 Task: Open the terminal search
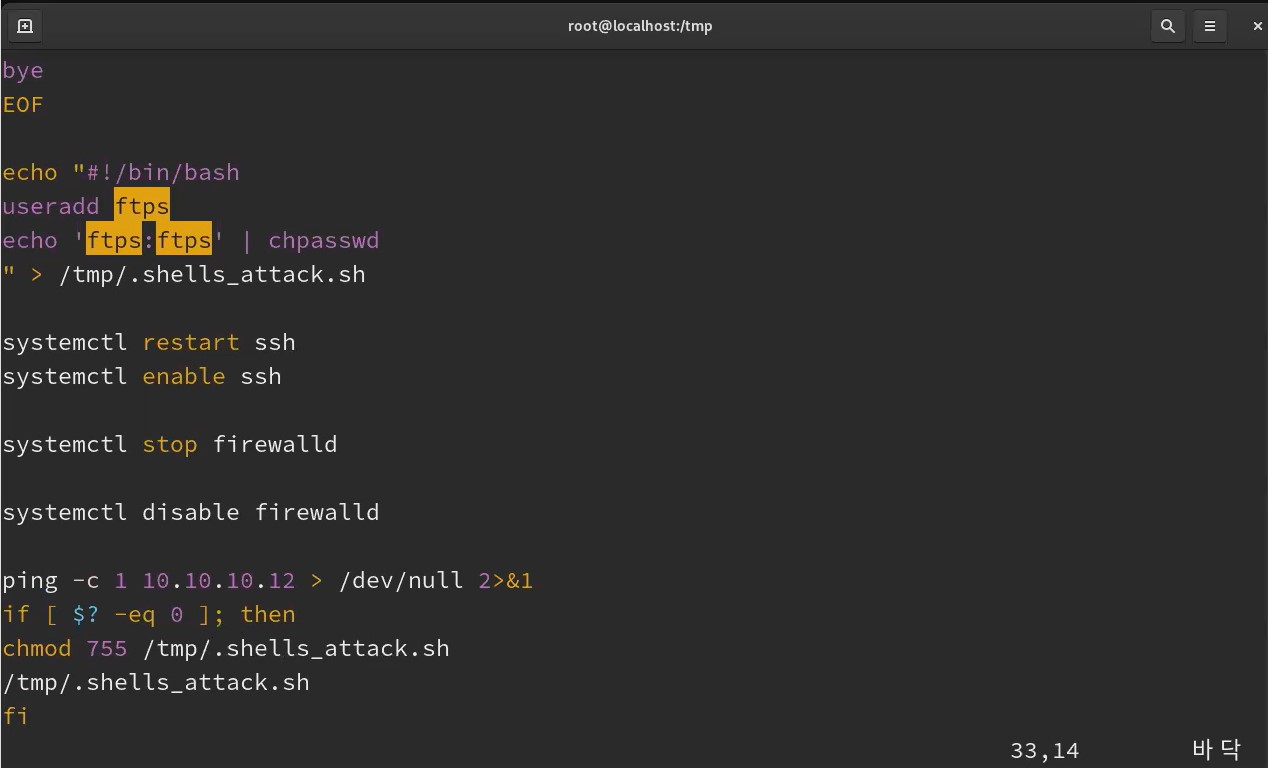(1167, 26)
